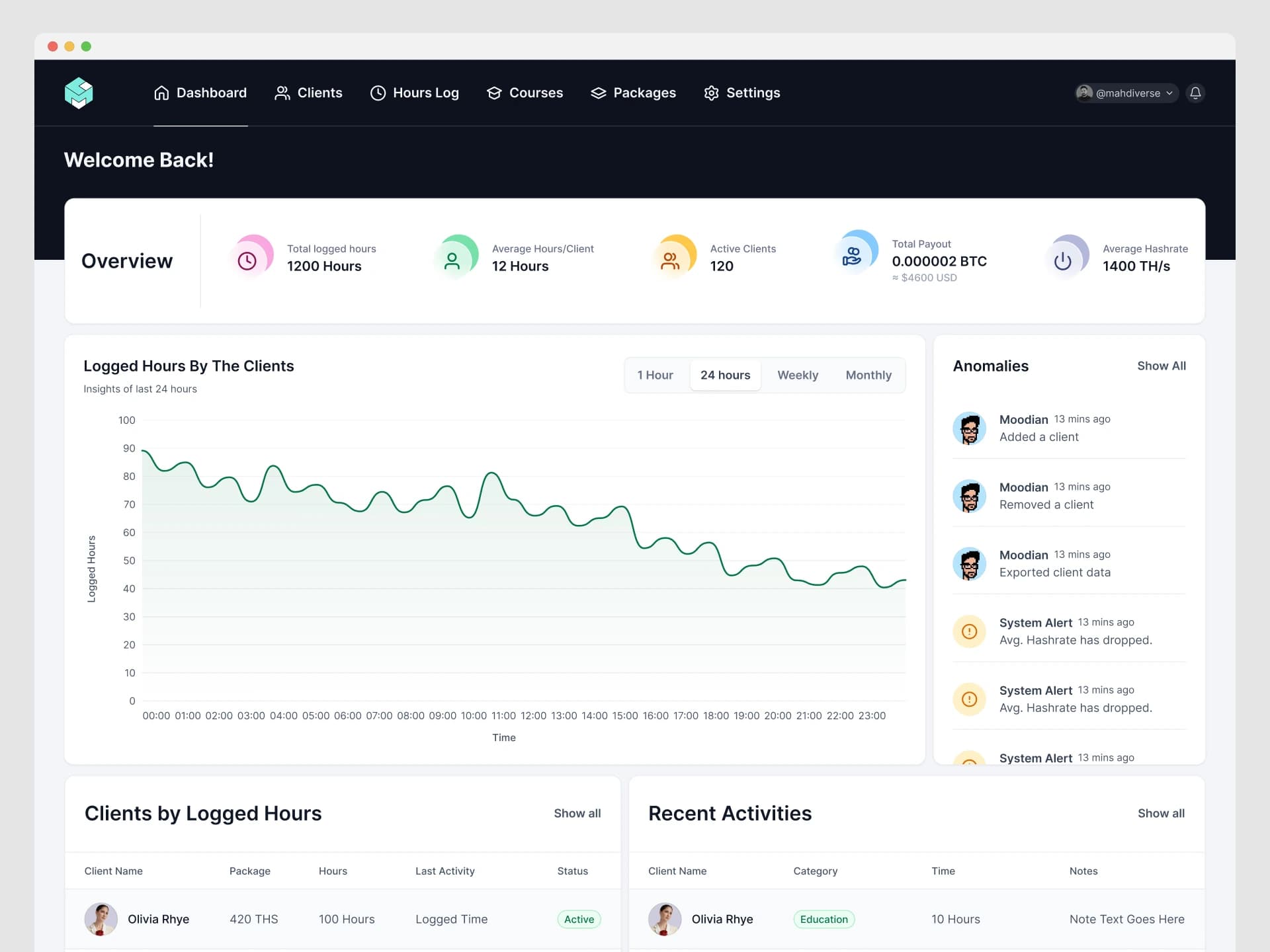Click Show all in Clients by Logged Hours
Viewport: 1270px width, 952px height.
[x=577, y=813]
